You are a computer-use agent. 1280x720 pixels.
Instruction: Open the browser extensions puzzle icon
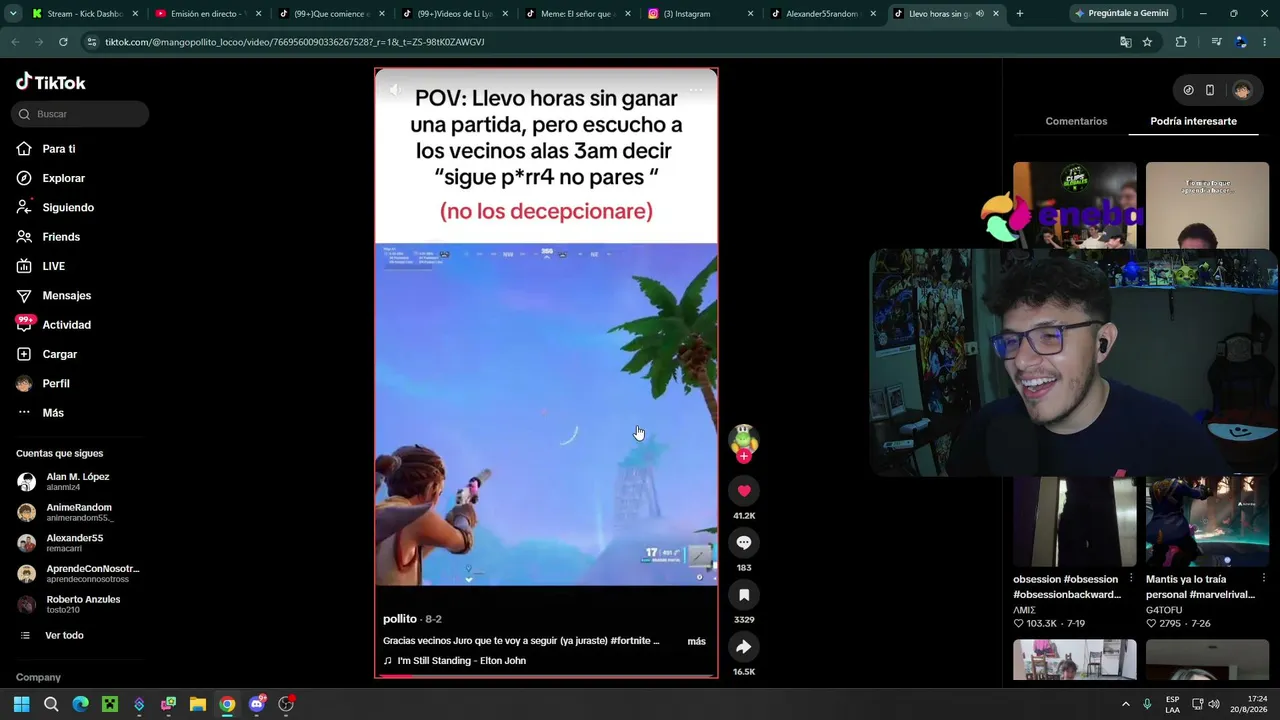(1181, 42)
